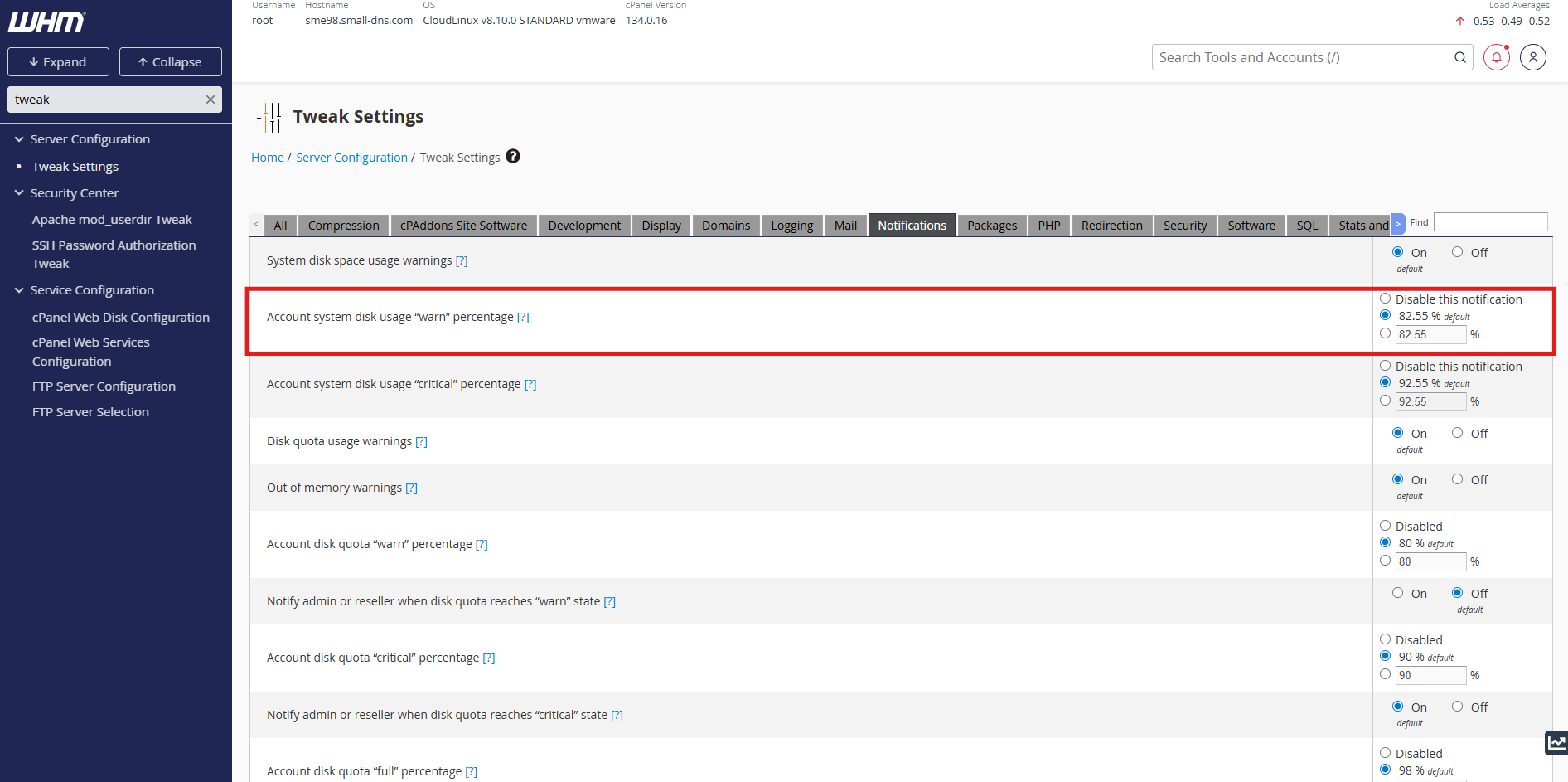Collapse the Service Configuration sidebar section

[x=19, y=290]
